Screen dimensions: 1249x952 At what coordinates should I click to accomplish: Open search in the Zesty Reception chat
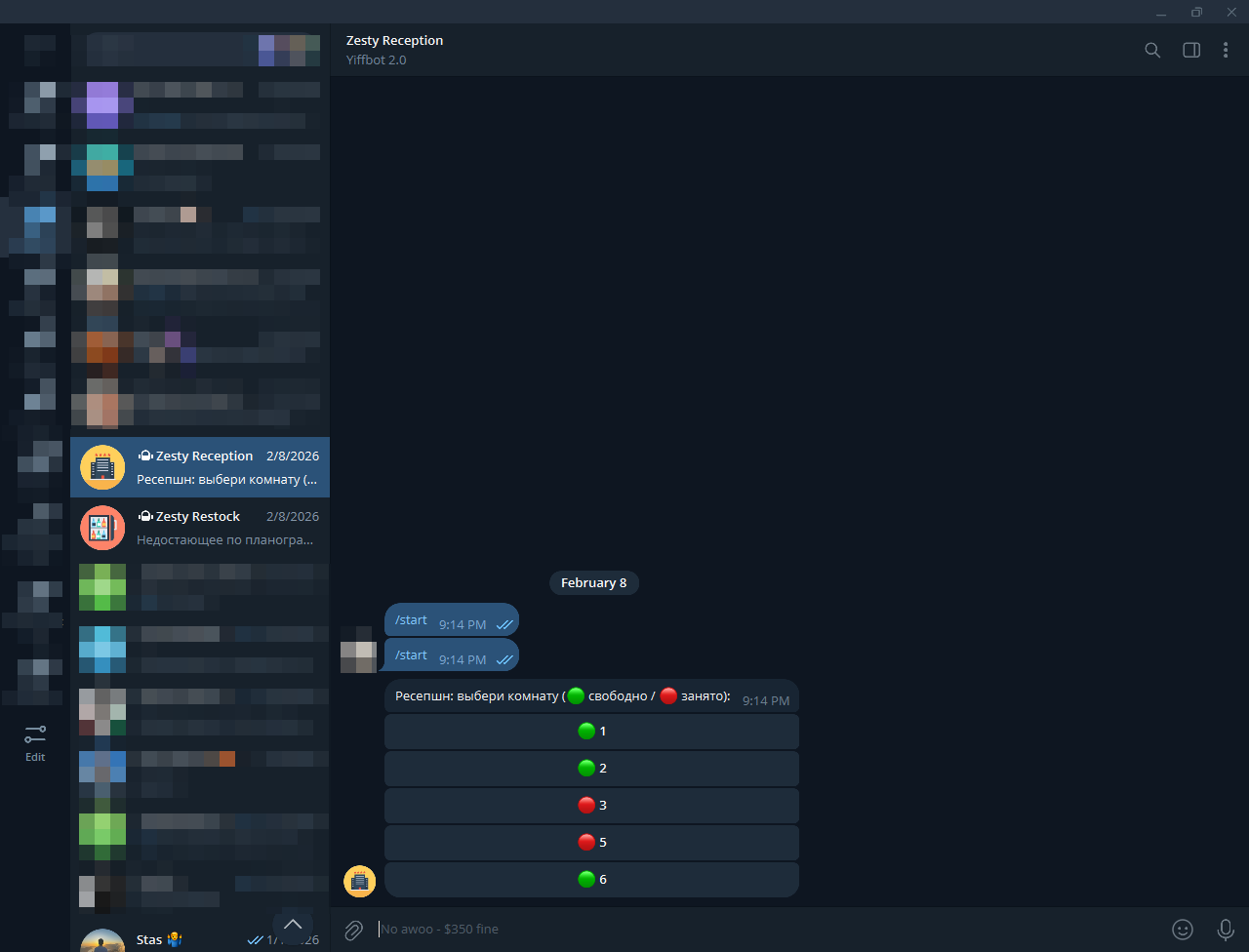point(1152,51)
